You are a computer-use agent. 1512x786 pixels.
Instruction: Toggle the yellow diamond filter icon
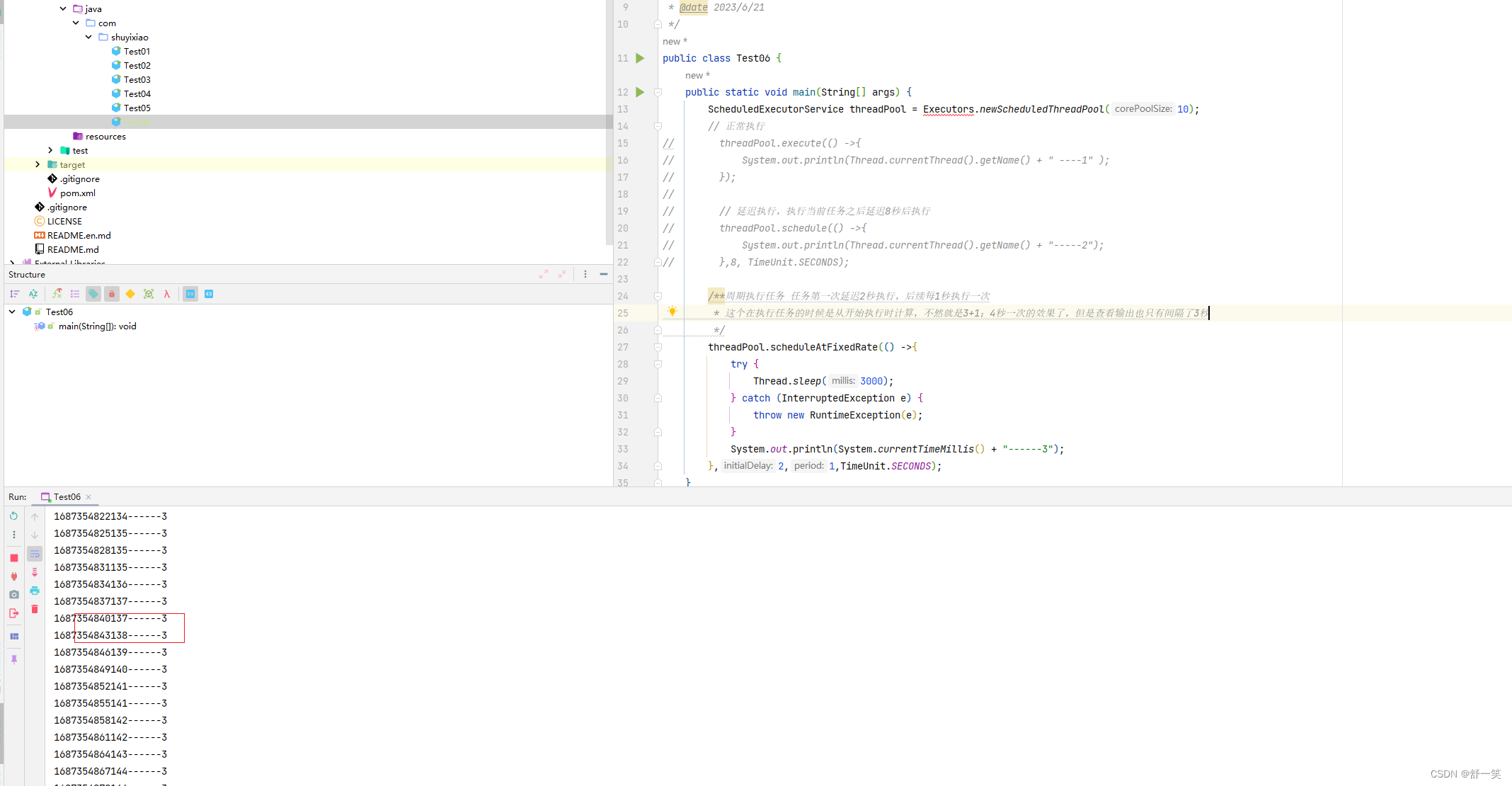(x=130, y=294)
